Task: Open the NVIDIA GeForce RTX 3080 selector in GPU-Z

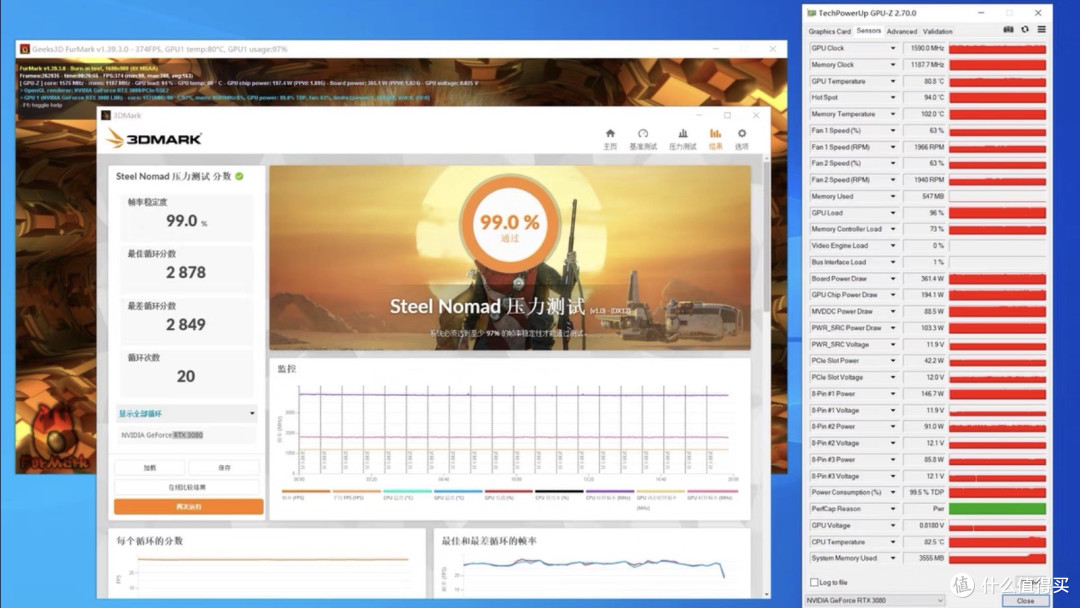Action: pos(875,600)
